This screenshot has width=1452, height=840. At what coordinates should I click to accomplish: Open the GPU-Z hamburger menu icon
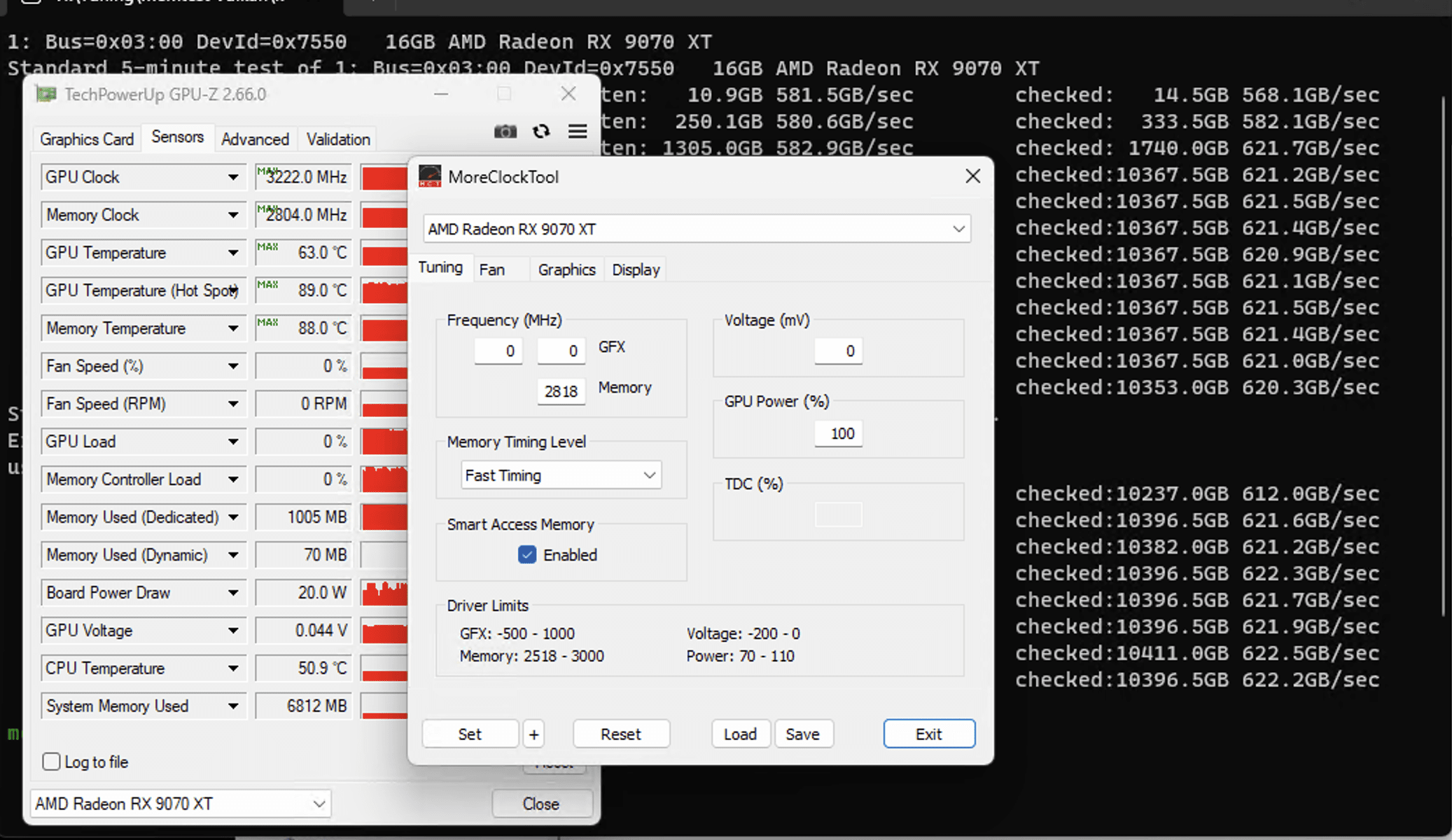click(x=578, y=132)
